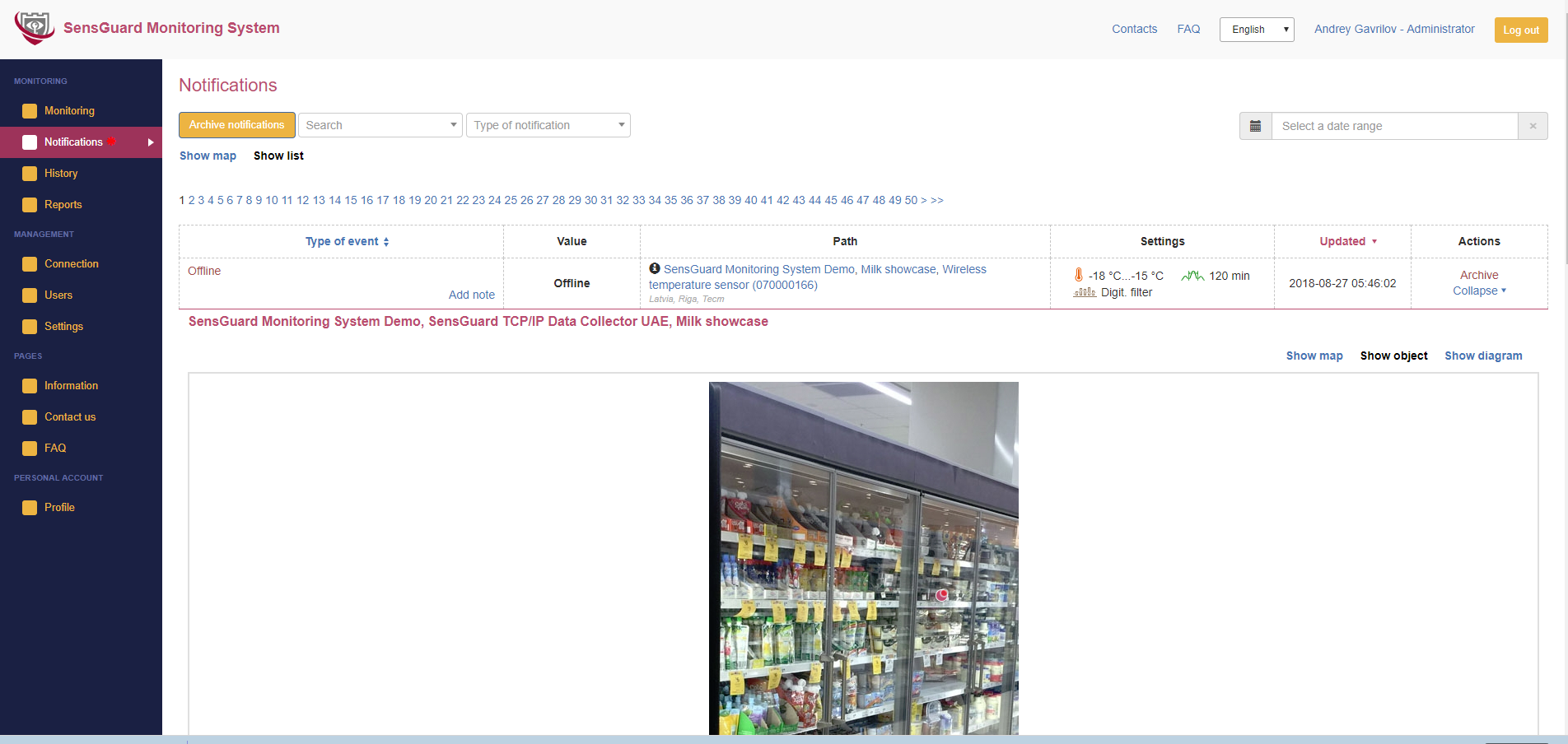This screenshot has height=744, width=1568.
Task: Open the English language selector
Action: (x=1257, y=30)
